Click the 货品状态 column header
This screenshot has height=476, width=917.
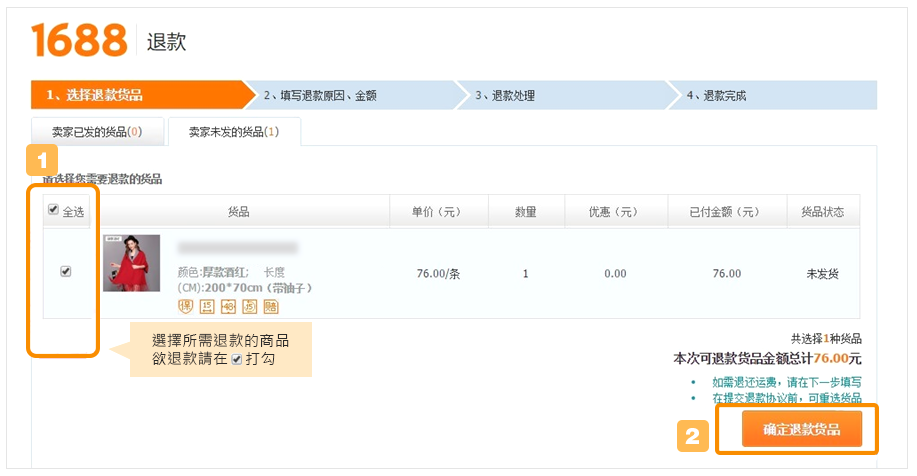click(823, 212)
